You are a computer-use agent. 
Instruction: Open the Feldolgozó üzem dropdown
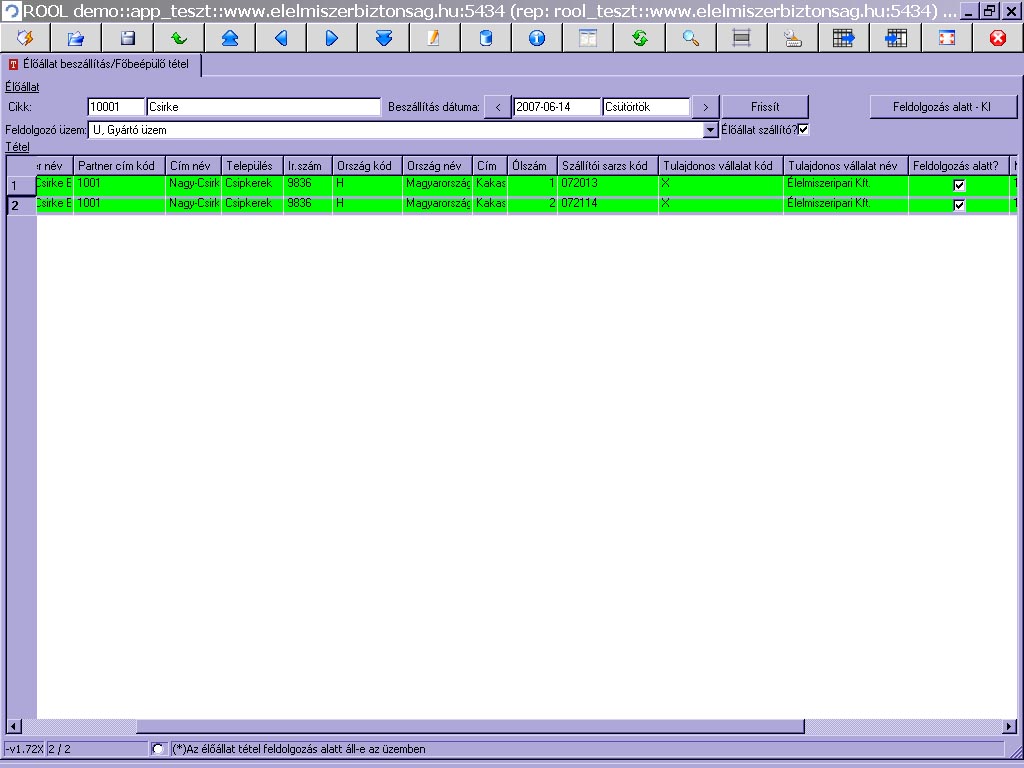click(x=711, y=130)
